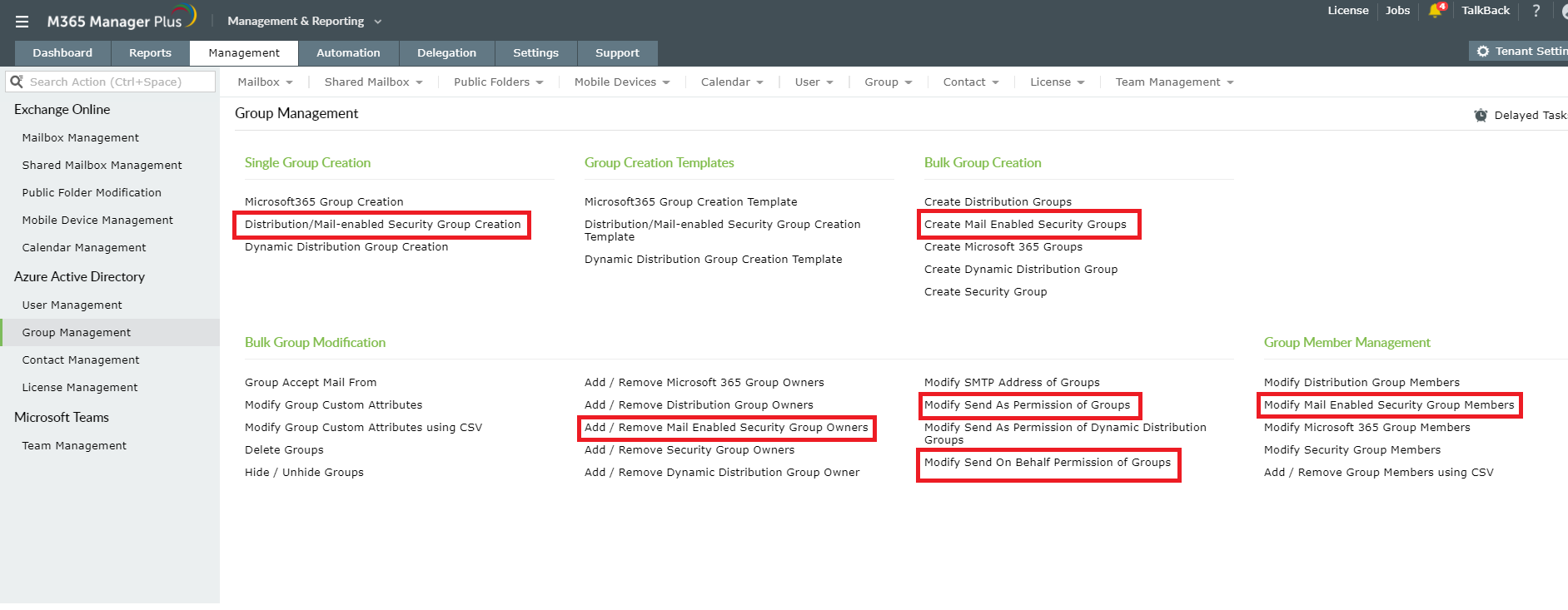Switch to the Delegation tab

point(446,52)
